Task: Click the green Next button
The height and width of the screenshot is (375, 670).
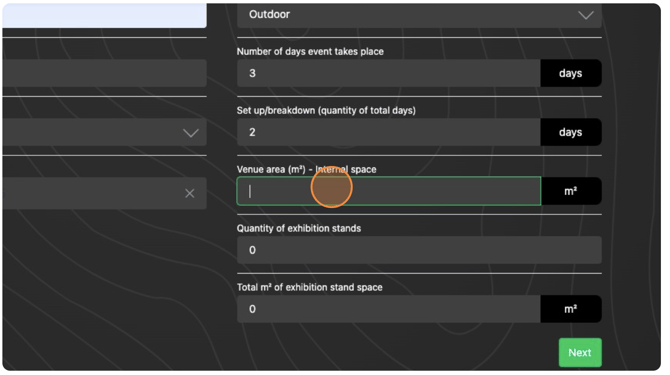Action: (x=580, y=352)
